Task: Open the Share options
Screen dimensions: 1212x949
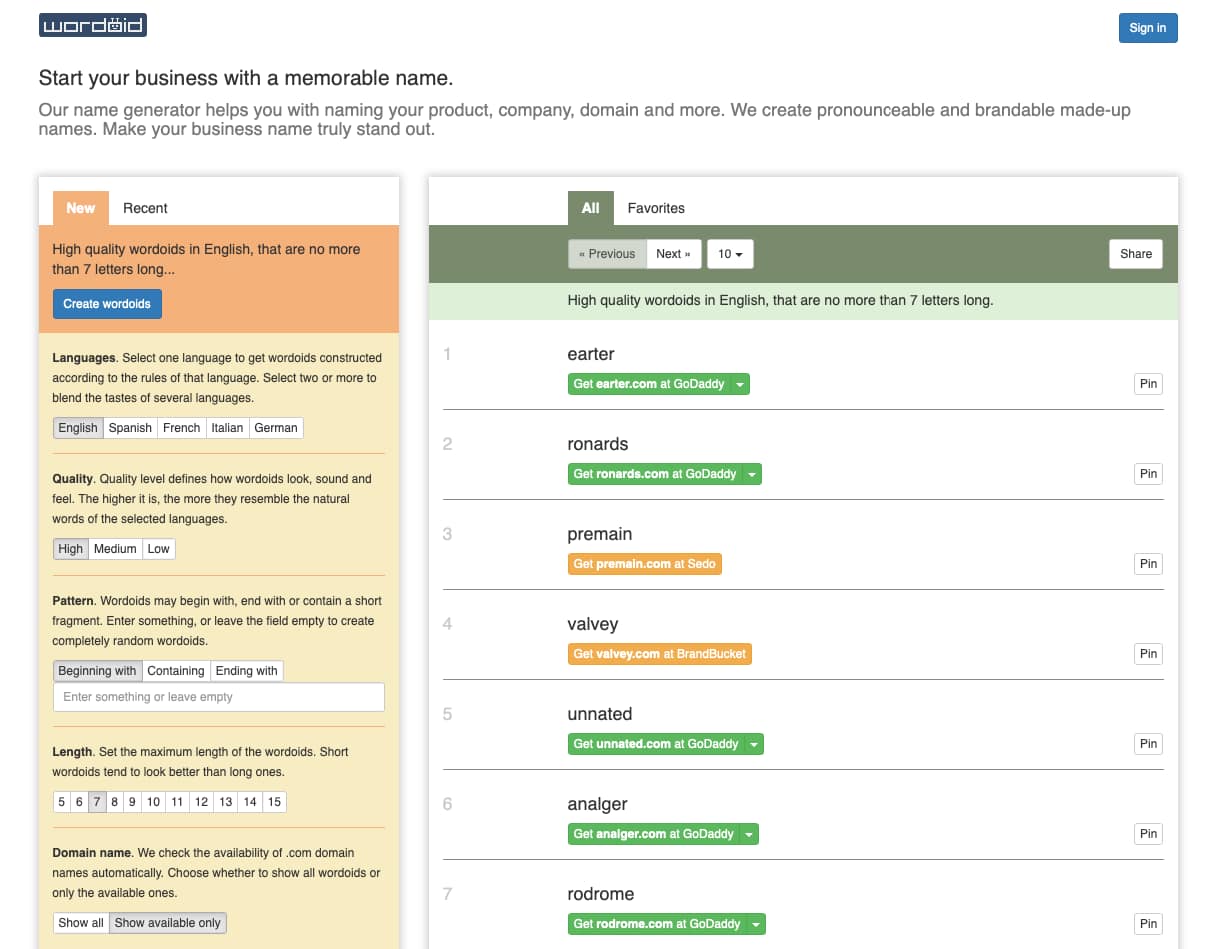Action: 1135,254
